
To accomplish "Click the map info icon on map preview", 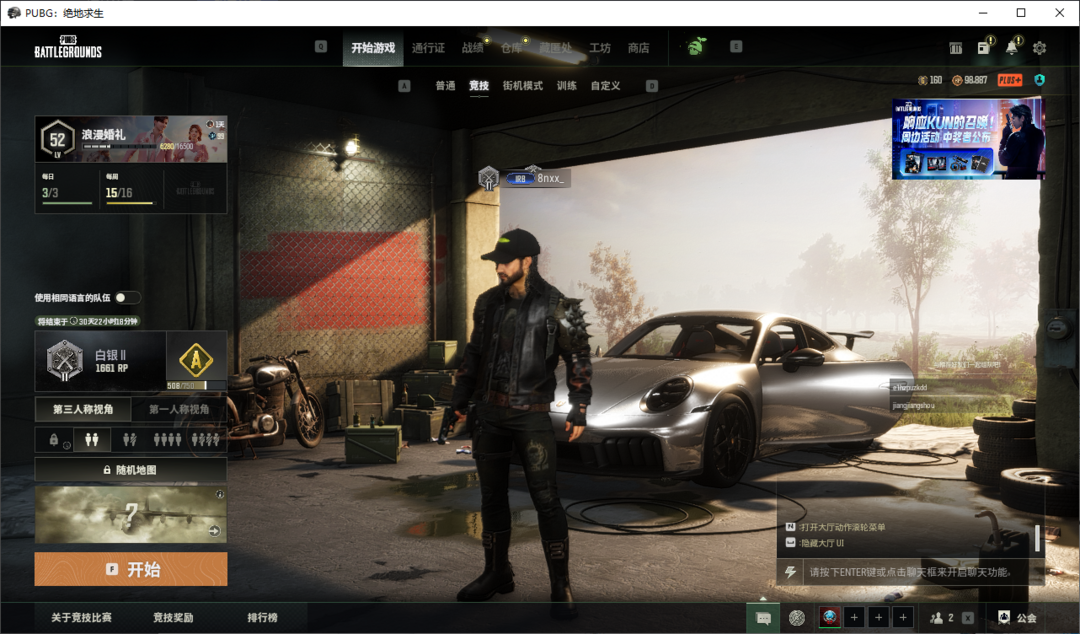I will point(220,494).
